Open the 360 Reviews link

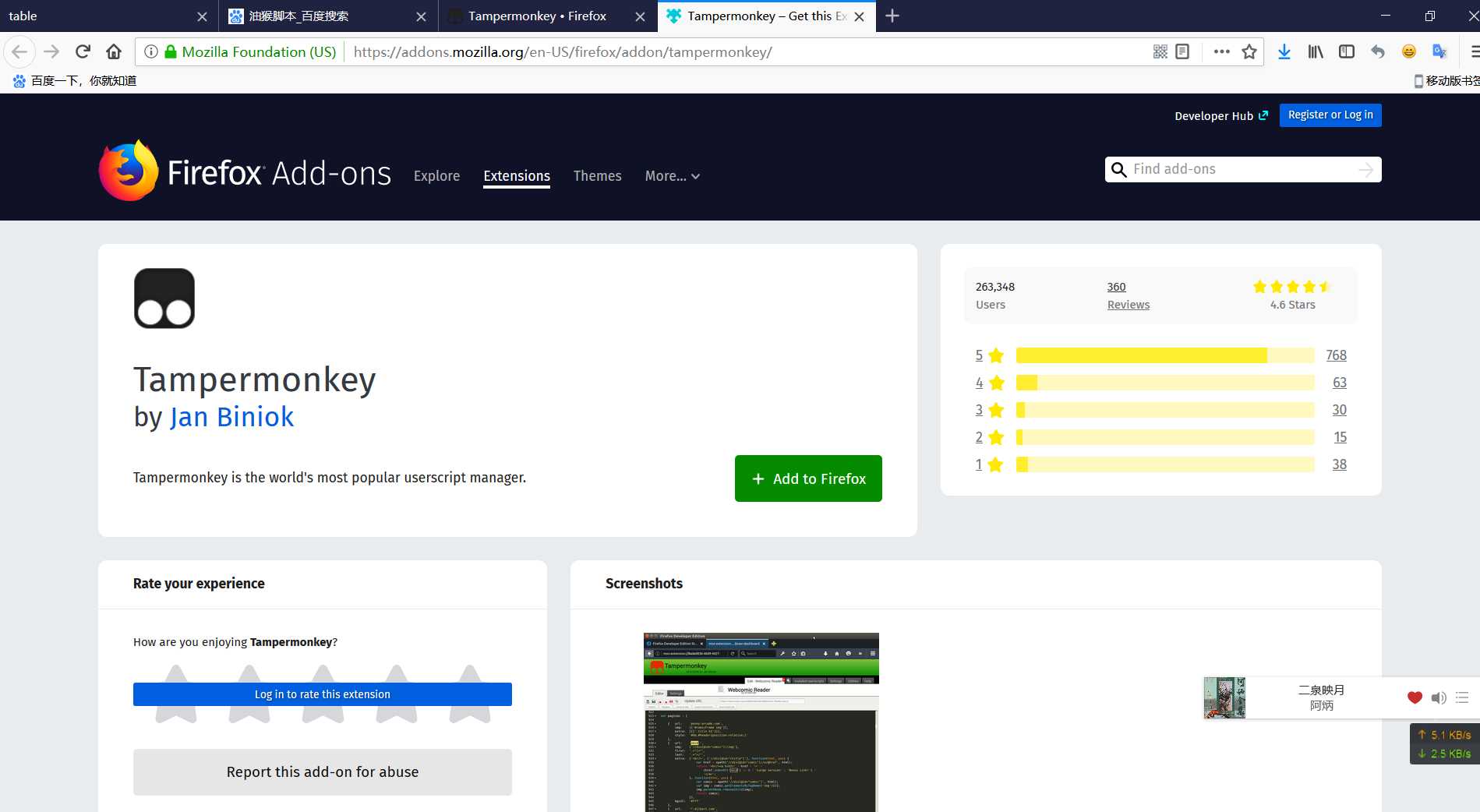click(1128, 295)
